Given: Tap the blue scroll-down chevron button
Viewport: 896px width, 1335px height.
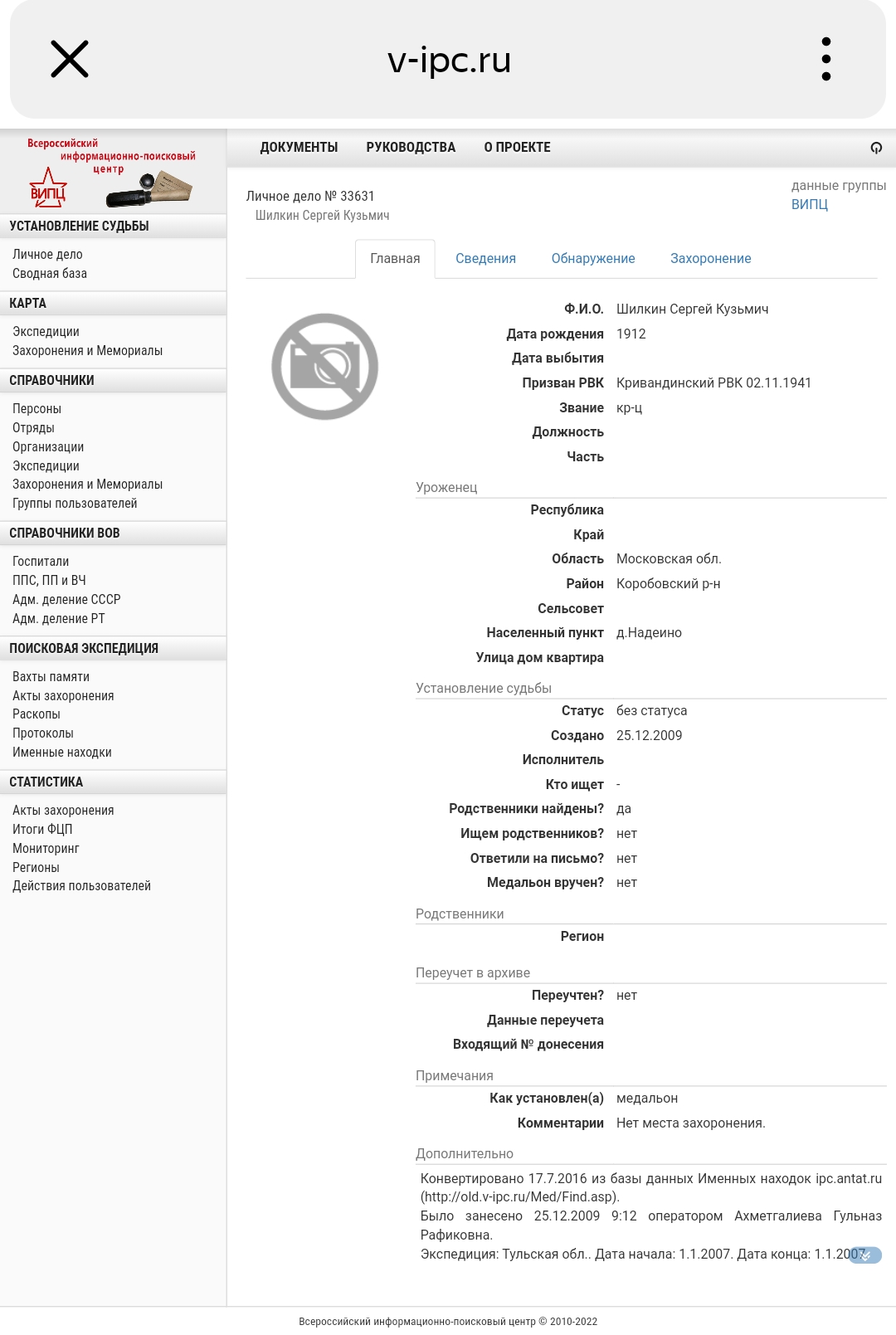Looking at the screenshot, I should click(x=865, y=1255).
